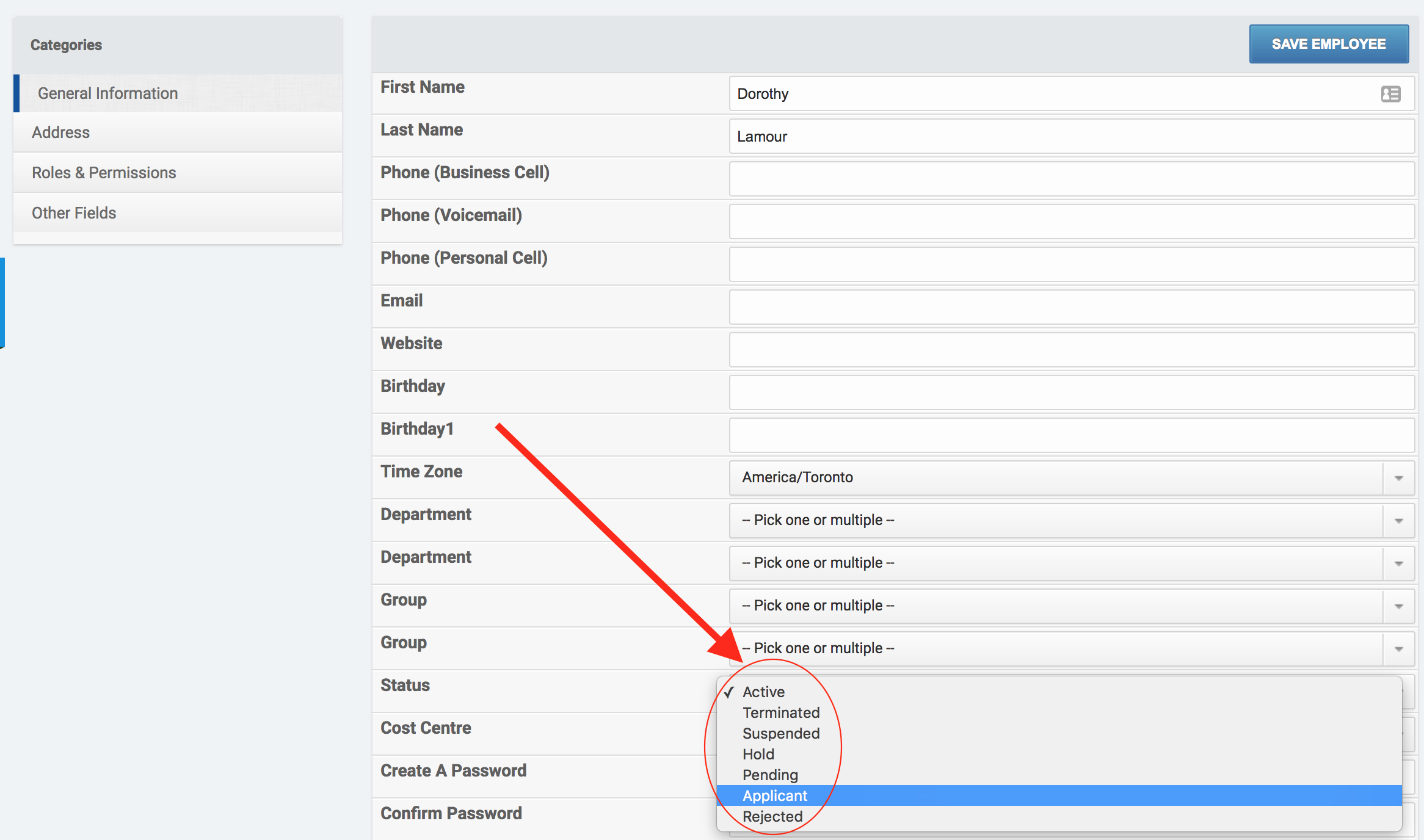Screen dimensions: 1424x840
Task: Select Rejected status option
Action: click(772, 816)
